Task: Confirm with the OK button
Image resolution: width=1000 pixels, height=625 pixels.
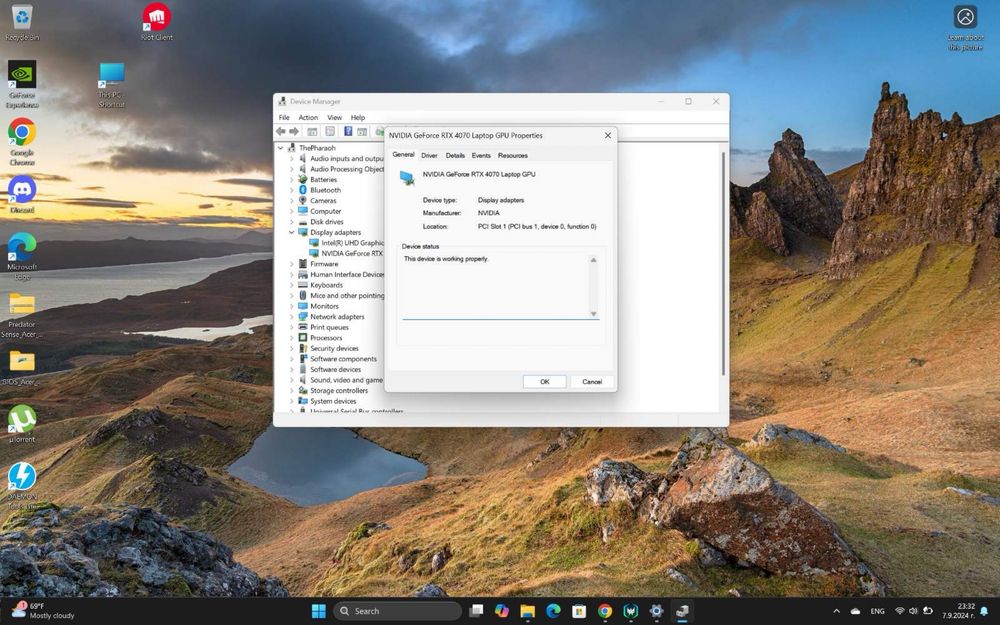Action: 545,381
